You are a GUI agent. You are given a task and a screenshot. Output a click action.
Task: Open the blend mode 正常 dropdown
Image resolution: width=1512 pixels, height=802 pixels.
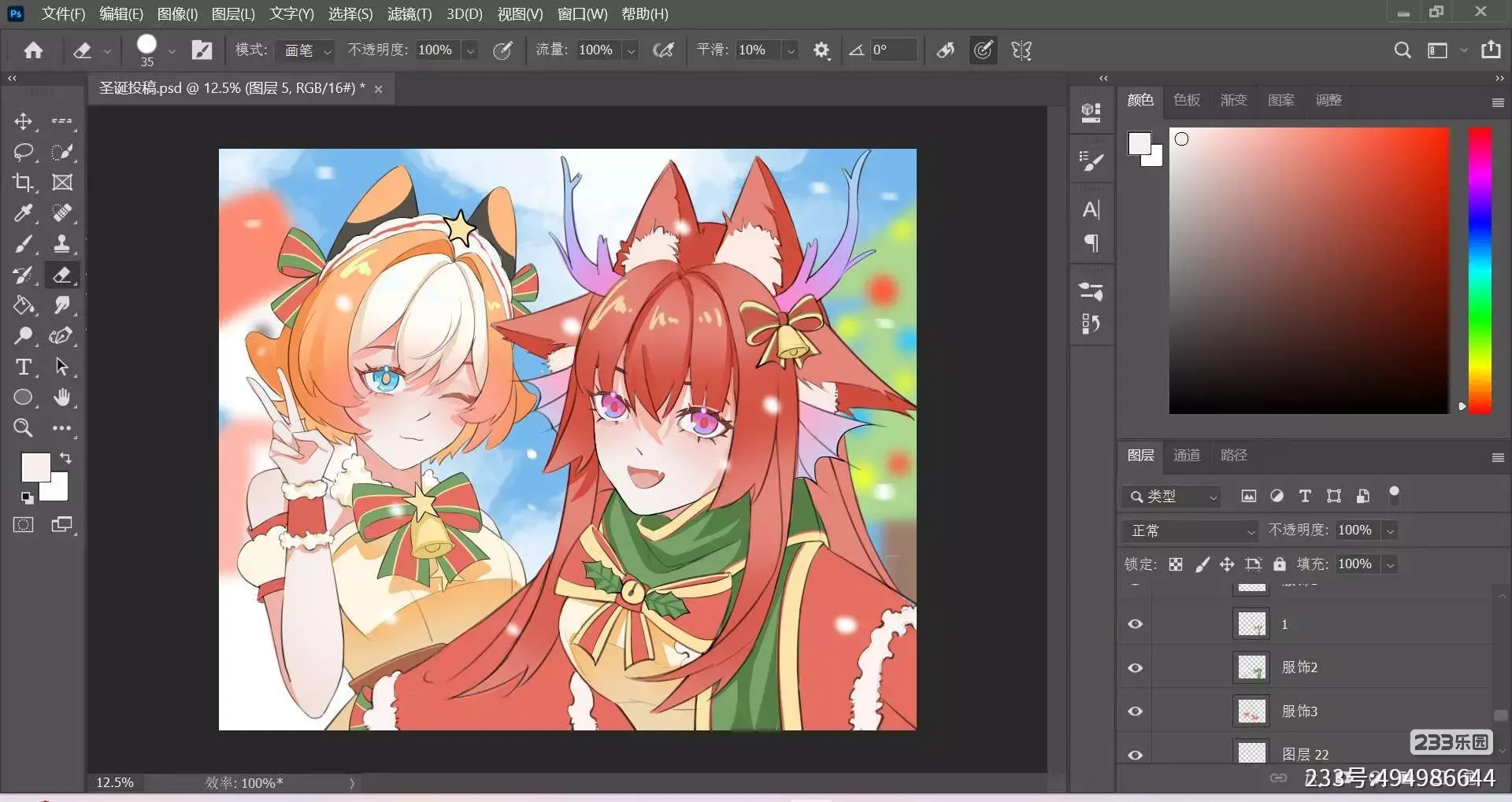click(x=1191, y=530)
